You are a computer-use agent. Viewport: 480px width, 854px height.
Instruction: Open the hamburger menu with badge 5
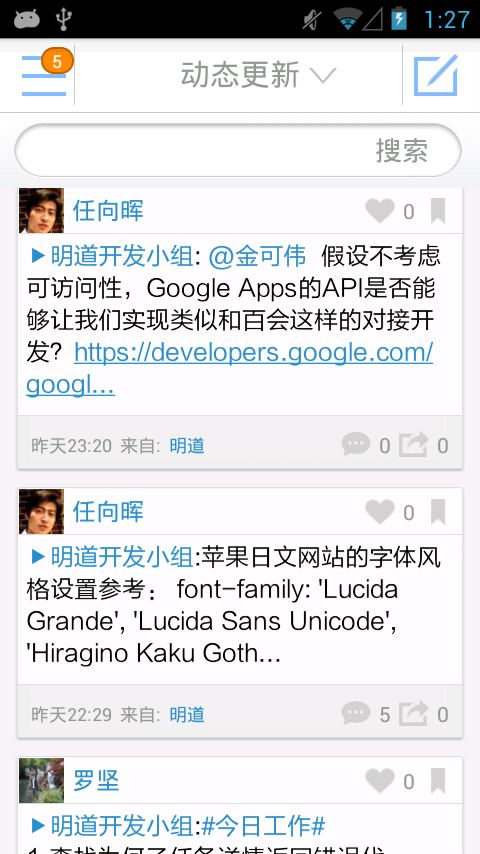point(44,75)
